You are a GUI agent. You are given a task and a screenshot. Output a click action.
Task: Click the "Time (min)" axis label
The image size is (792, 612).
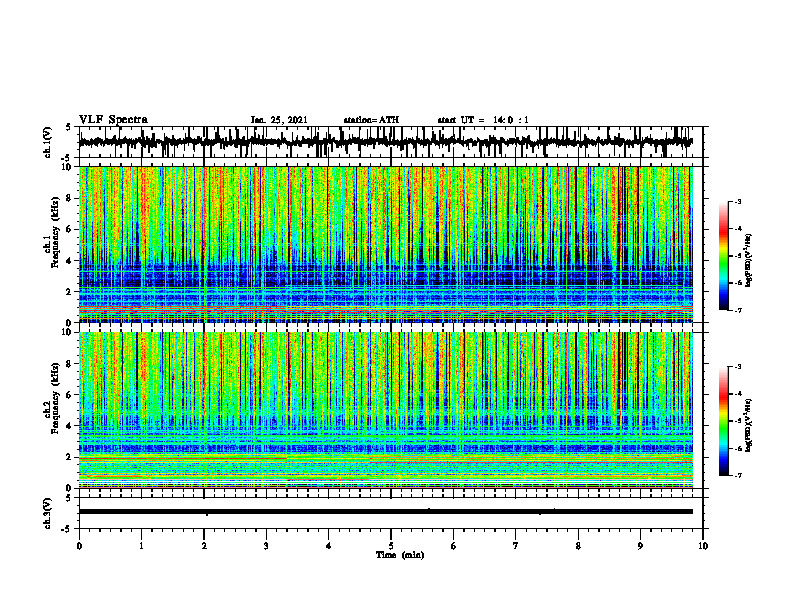[x=400, y=555]
